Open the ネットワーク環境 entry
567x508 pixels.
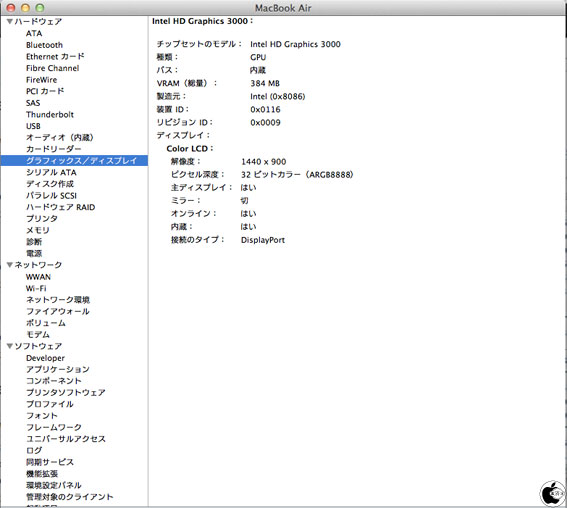coord(58,300)
